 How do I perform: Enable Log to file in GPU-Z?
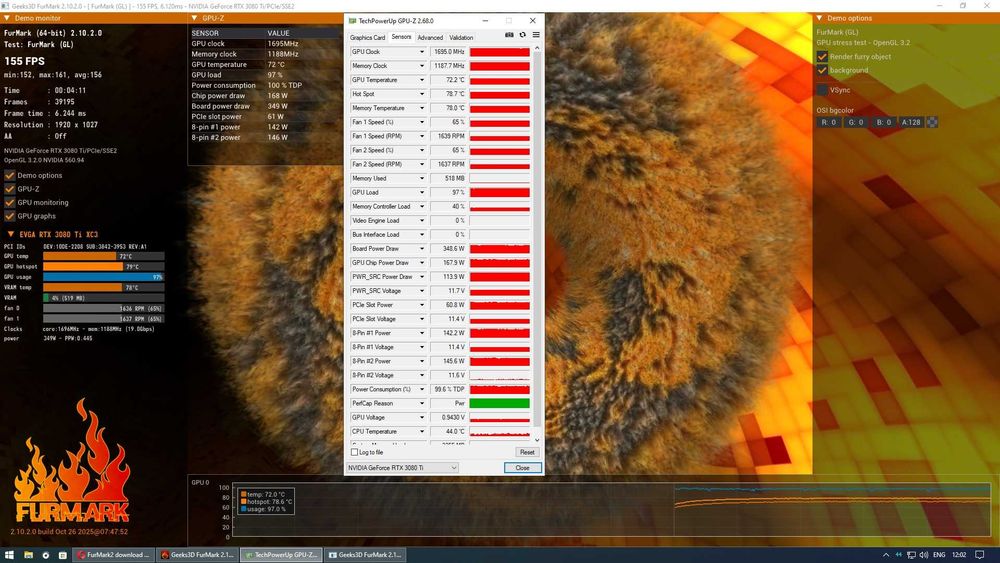point(355,452)
